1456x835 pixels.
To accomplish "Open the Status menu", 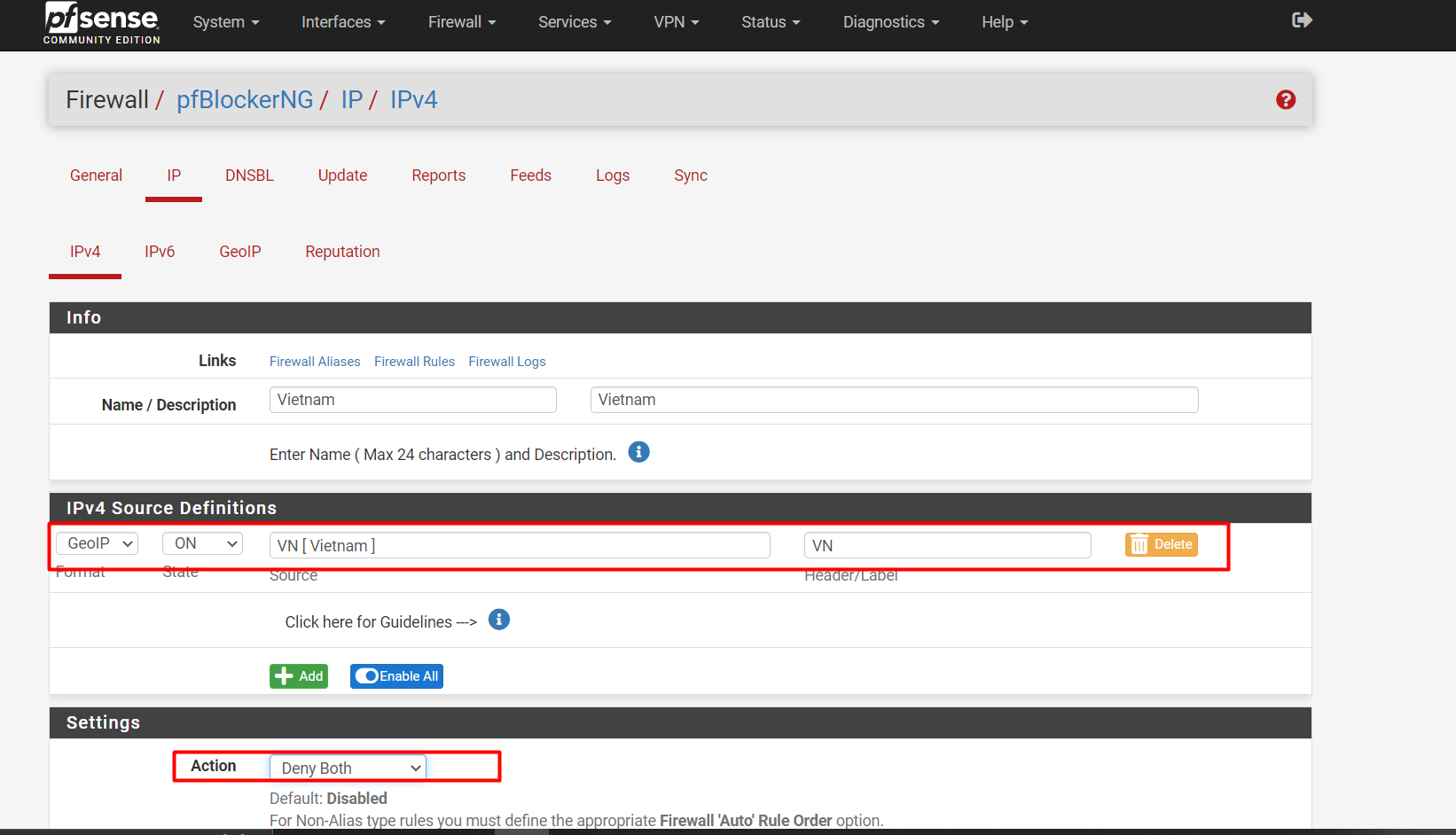I will [x=771, y=22].
